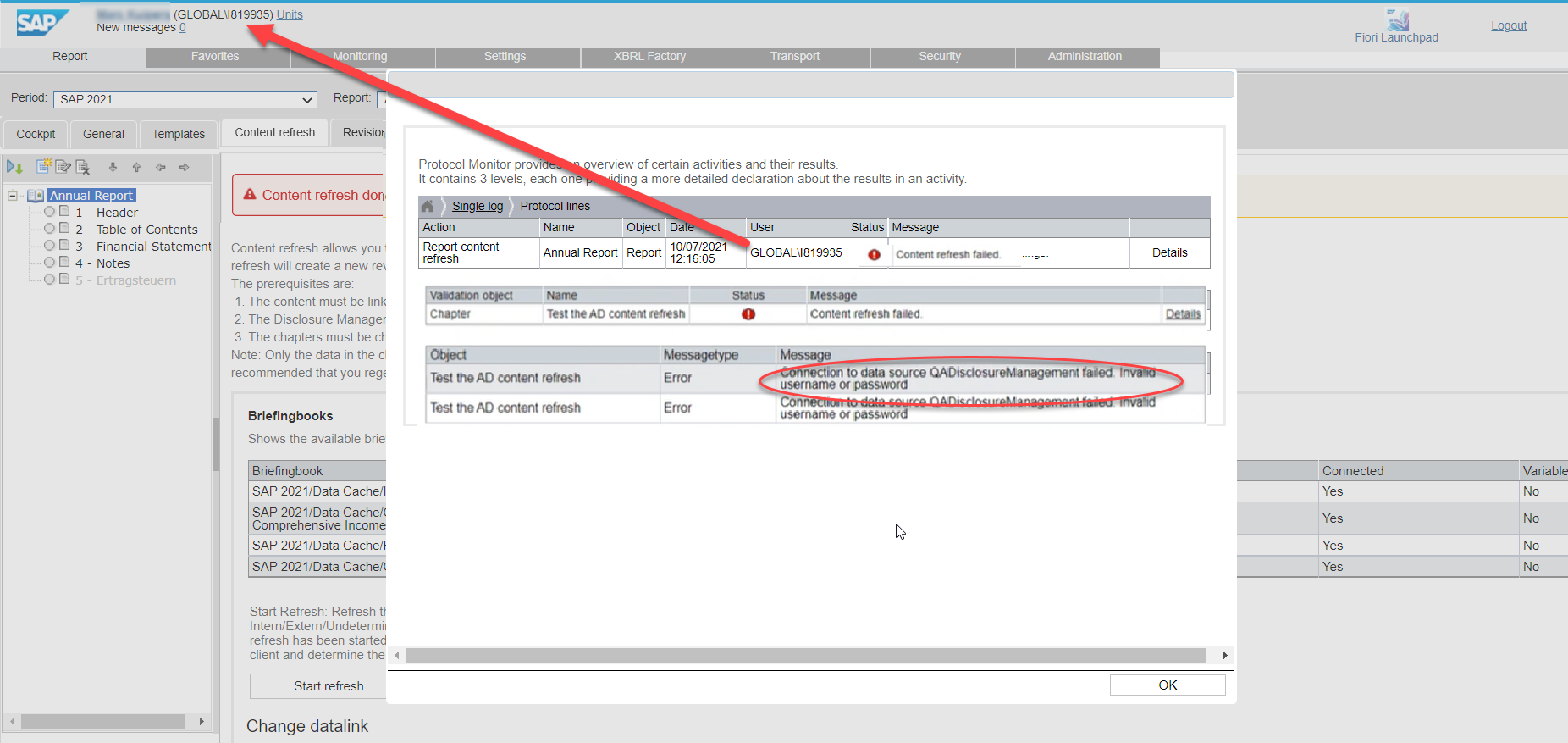Click page icon of 5 - Ertragsteuern chapter

pos(64,280)
